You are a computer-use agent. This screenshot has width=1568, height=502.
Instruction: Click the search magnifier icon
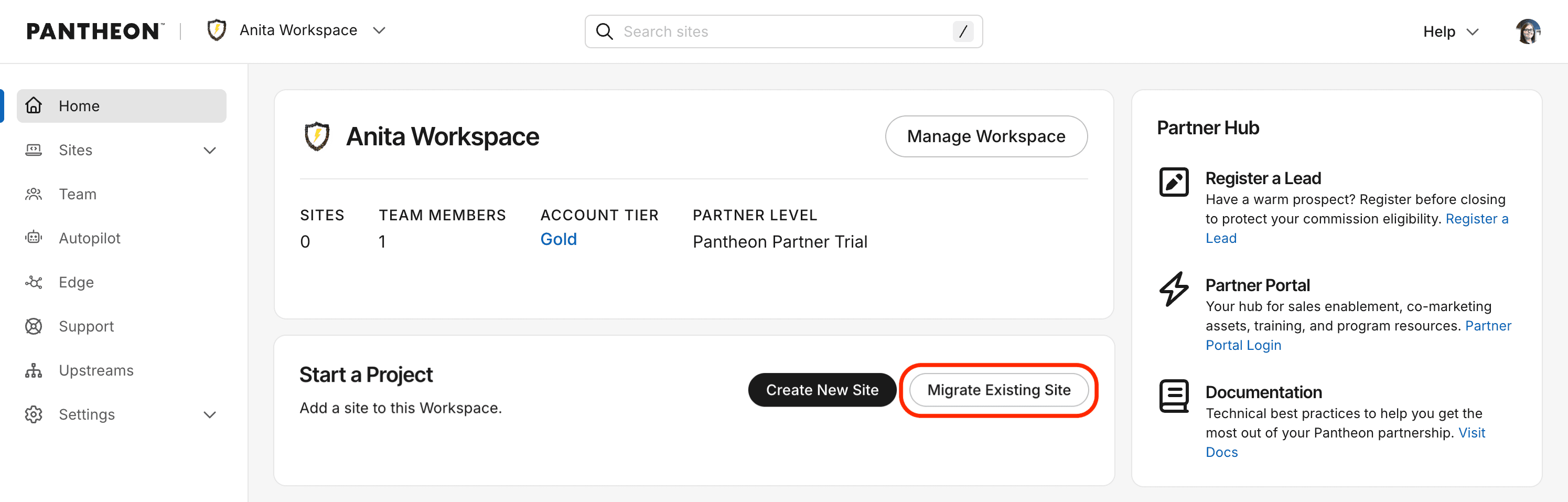(604, 31)
